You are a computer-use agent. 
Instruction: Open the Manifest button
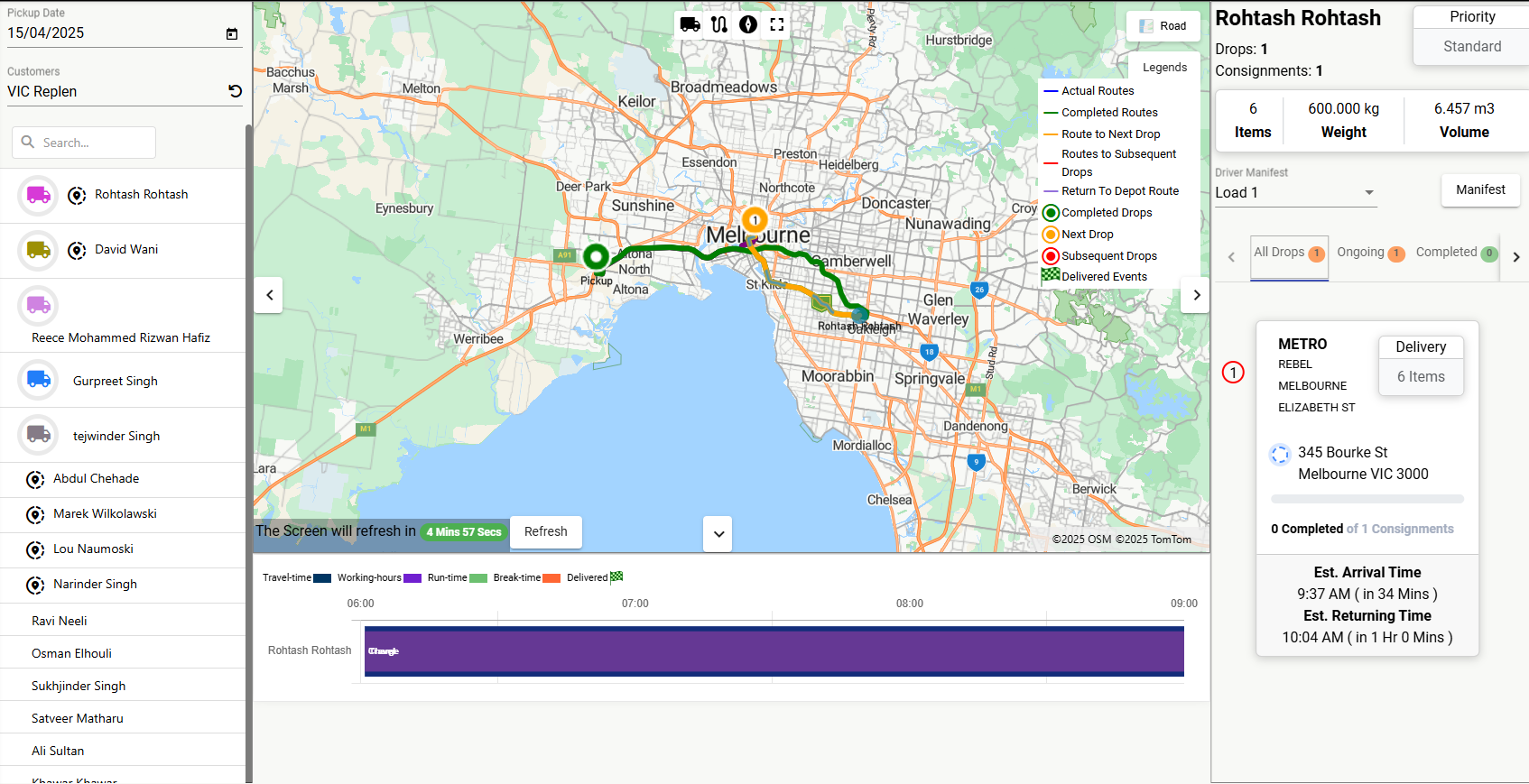(1480, 190)
